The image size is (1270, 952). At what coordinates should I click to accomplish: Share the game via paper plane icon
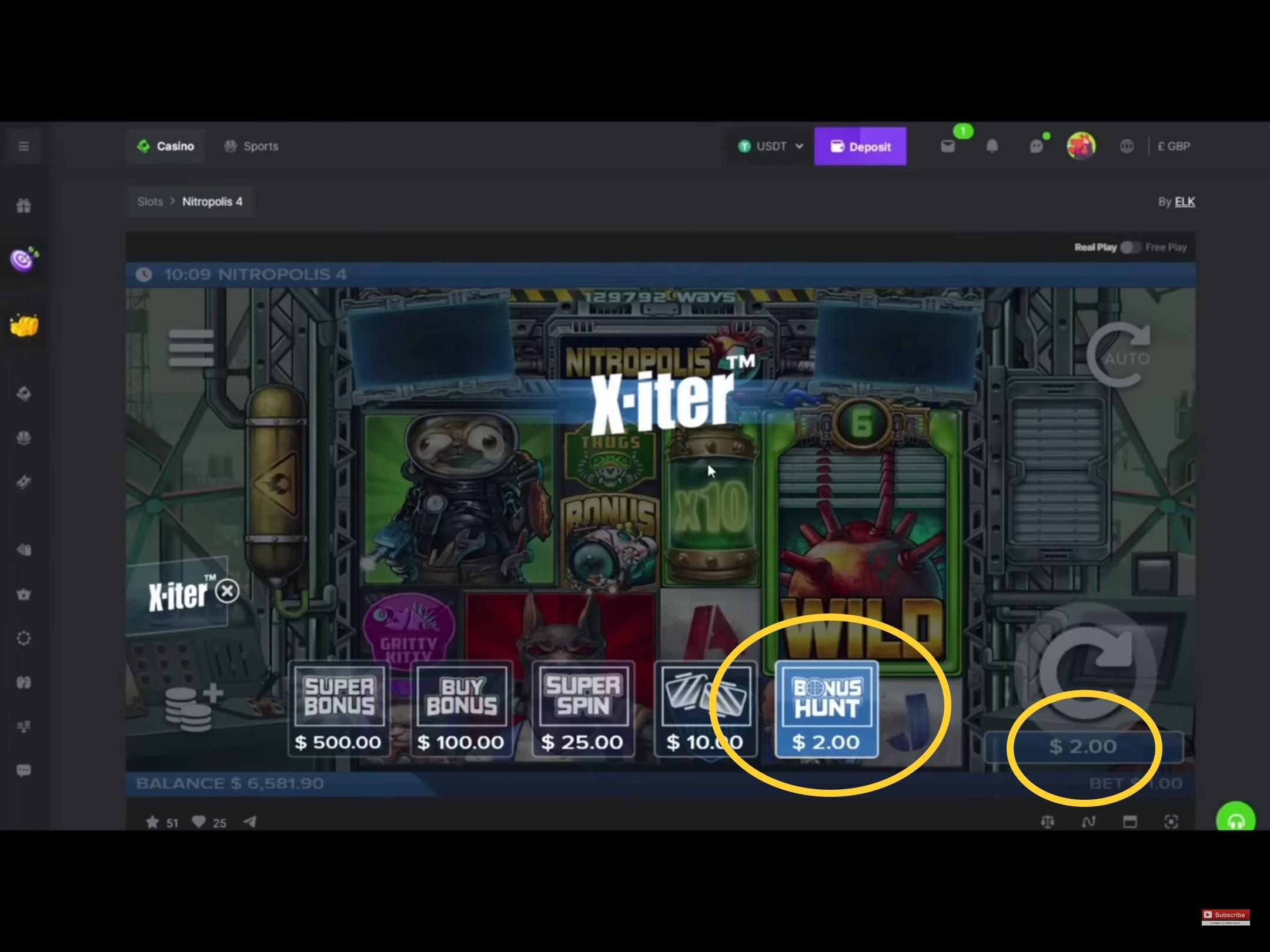[x=250, y=822]
